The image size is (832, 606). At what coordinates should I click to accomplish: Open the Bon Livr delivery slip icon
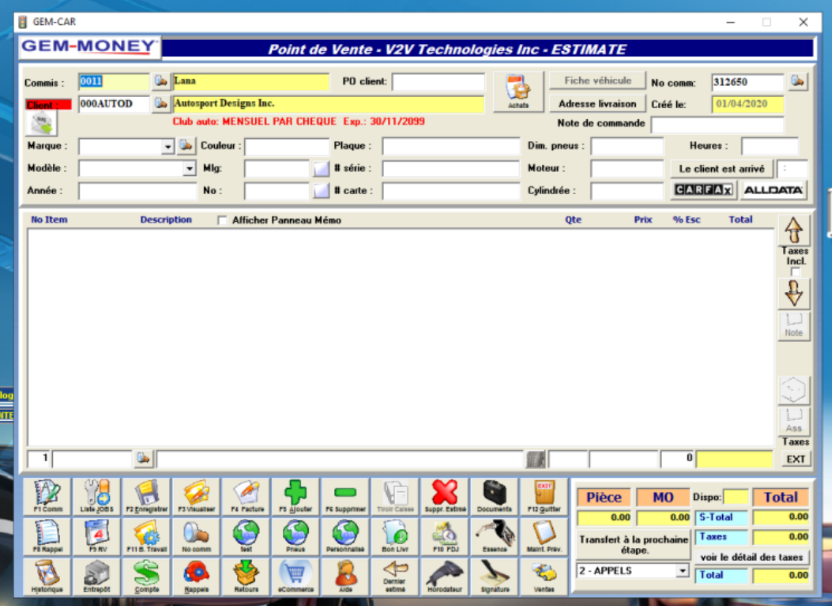(x=395, y=536)
